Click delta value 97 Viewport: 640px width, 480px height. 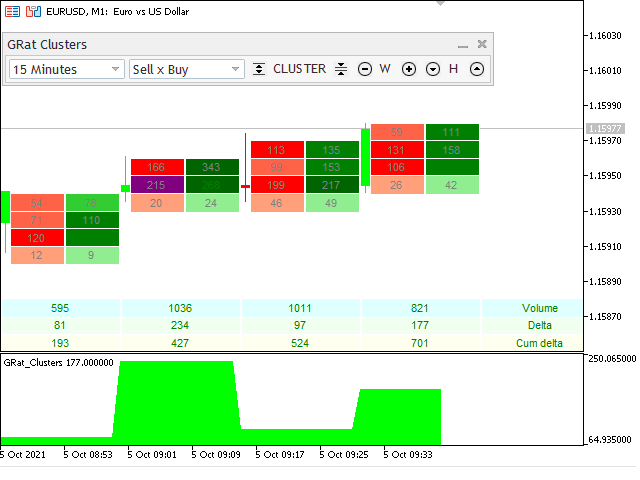[300, 325]
